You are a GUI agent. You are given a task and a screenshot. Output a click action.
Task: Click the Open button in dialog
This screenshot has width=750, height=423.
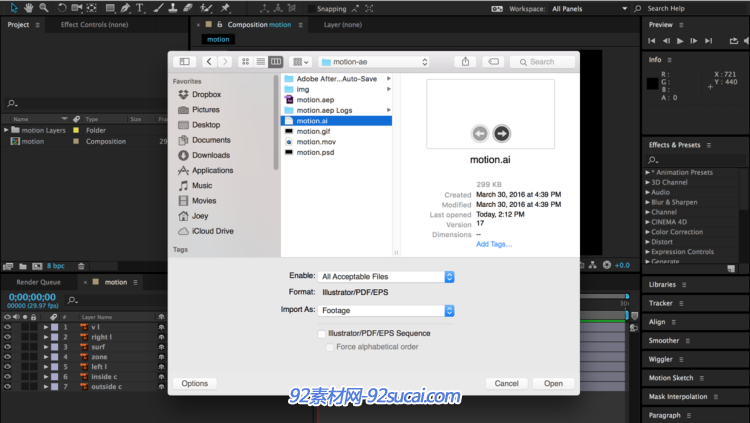[x=553, y=383]
